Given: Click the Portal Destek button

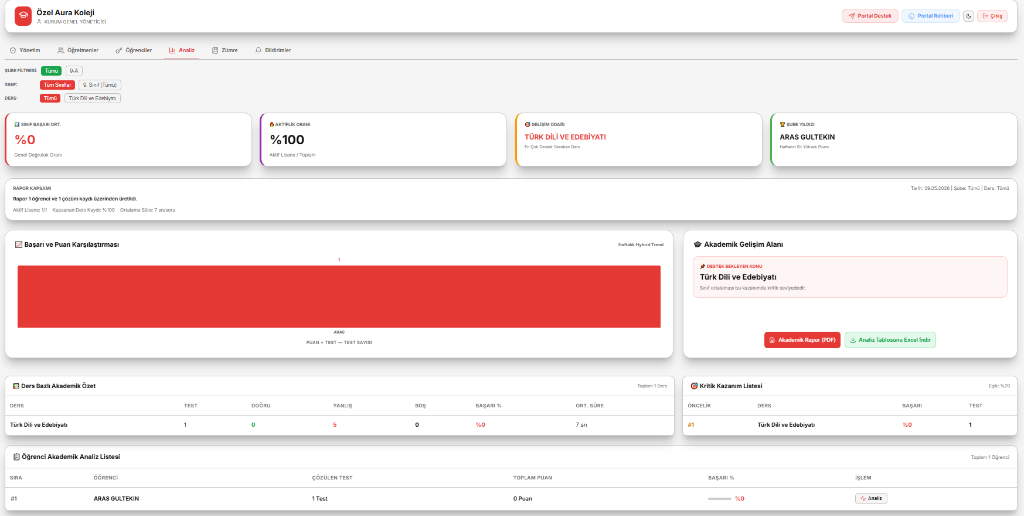Looking at the screenshot, I should [x=870, y=16].
